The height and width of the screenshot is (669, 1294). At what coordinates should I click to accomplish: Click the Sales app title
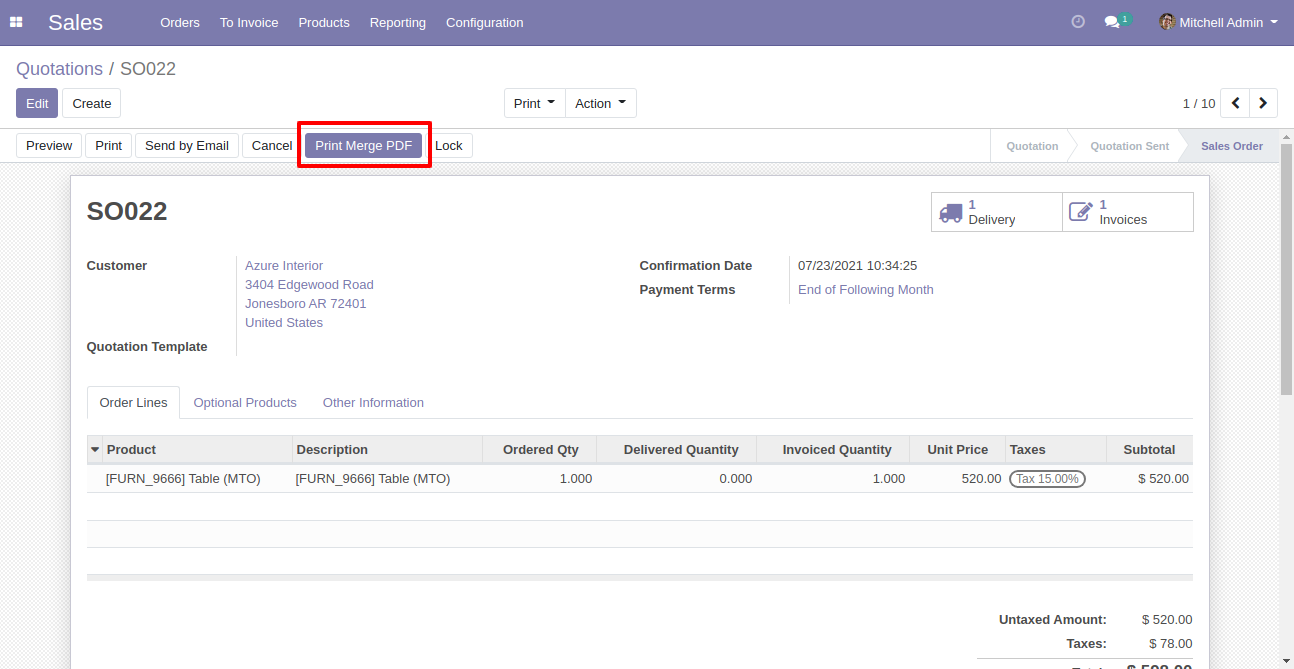pyautogui.click(x=75, y=22)
